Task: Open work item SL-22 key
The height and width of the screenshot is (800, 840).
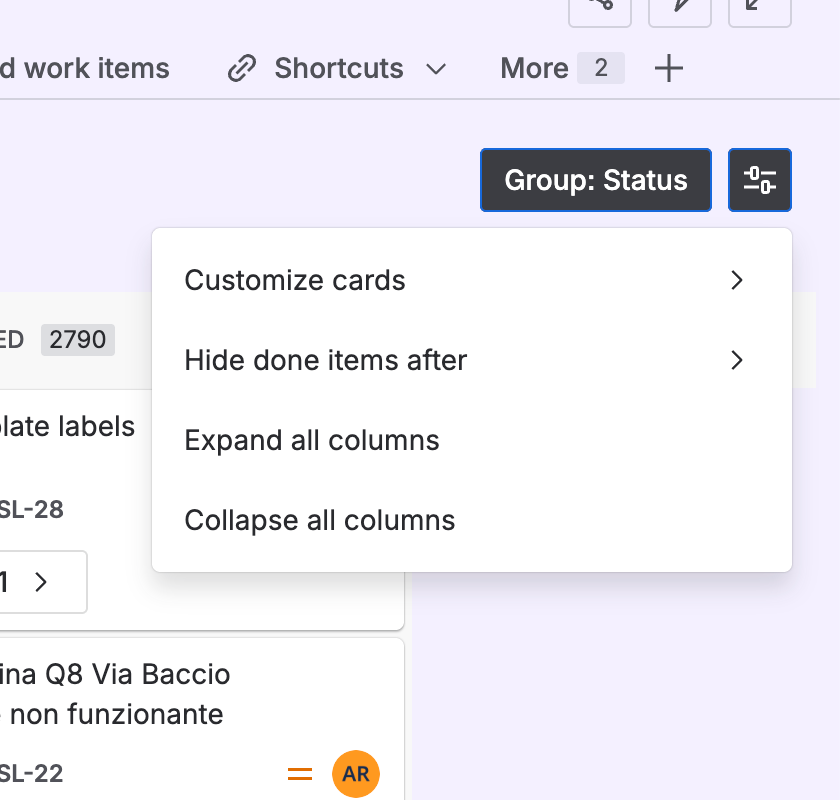Action: point(30,773)
